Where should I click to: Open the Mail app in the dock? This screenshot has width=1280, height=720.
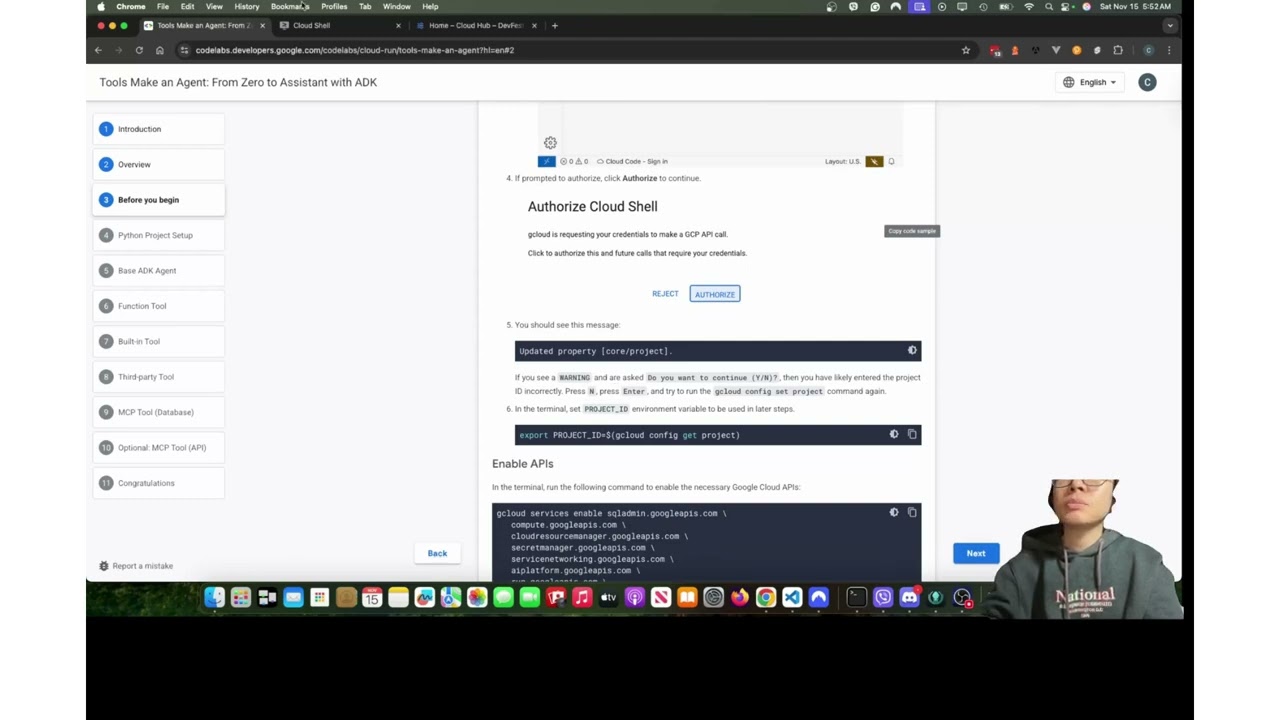(x=293, y=598)
